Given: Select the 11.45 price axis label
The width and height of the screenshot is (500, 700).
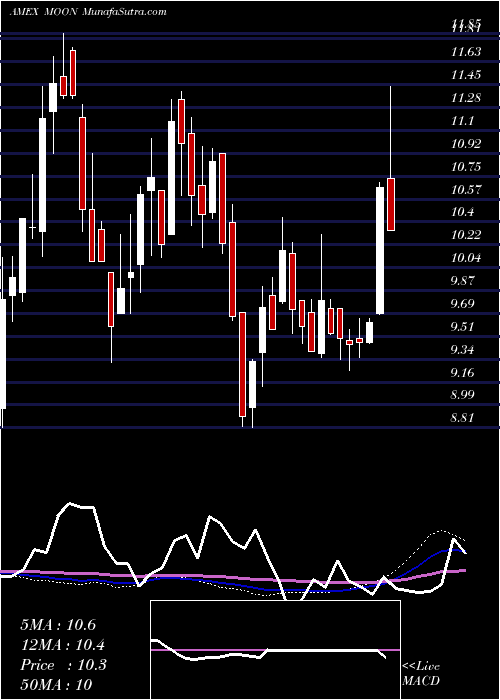Looking at the screenshot, I should pyautogui.click(x=466, y=75).
